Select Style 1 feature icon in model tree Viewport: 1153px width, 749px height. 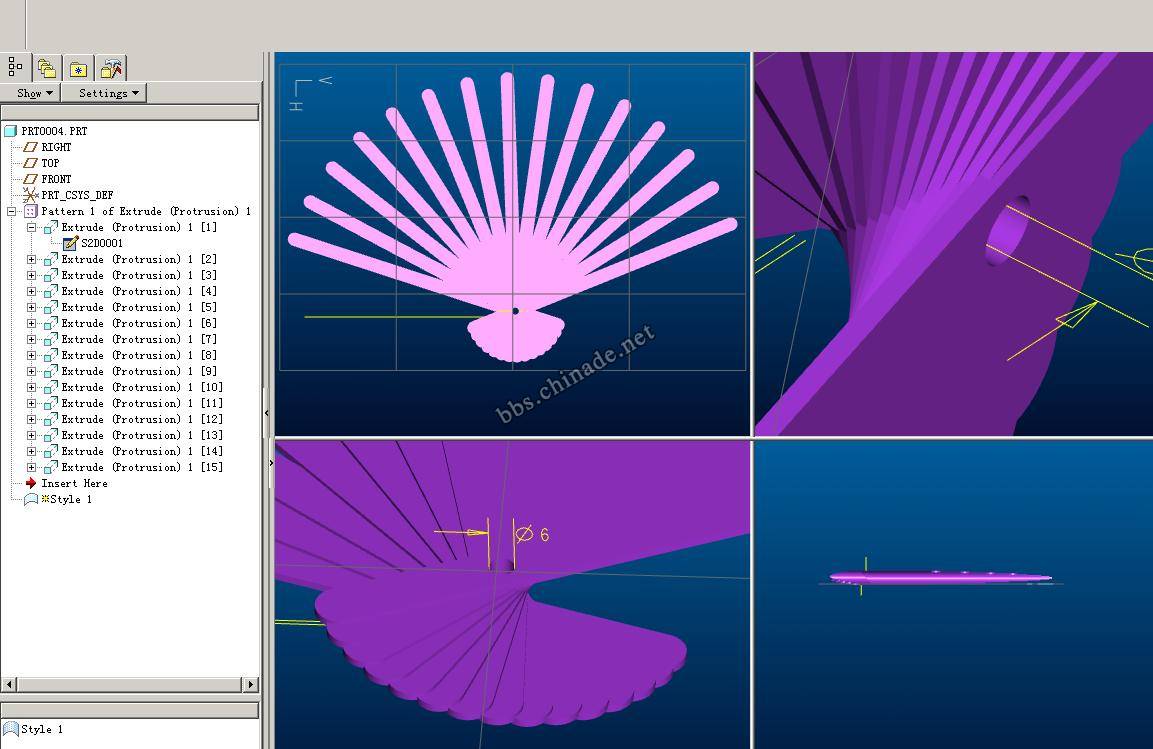[31, 499]
